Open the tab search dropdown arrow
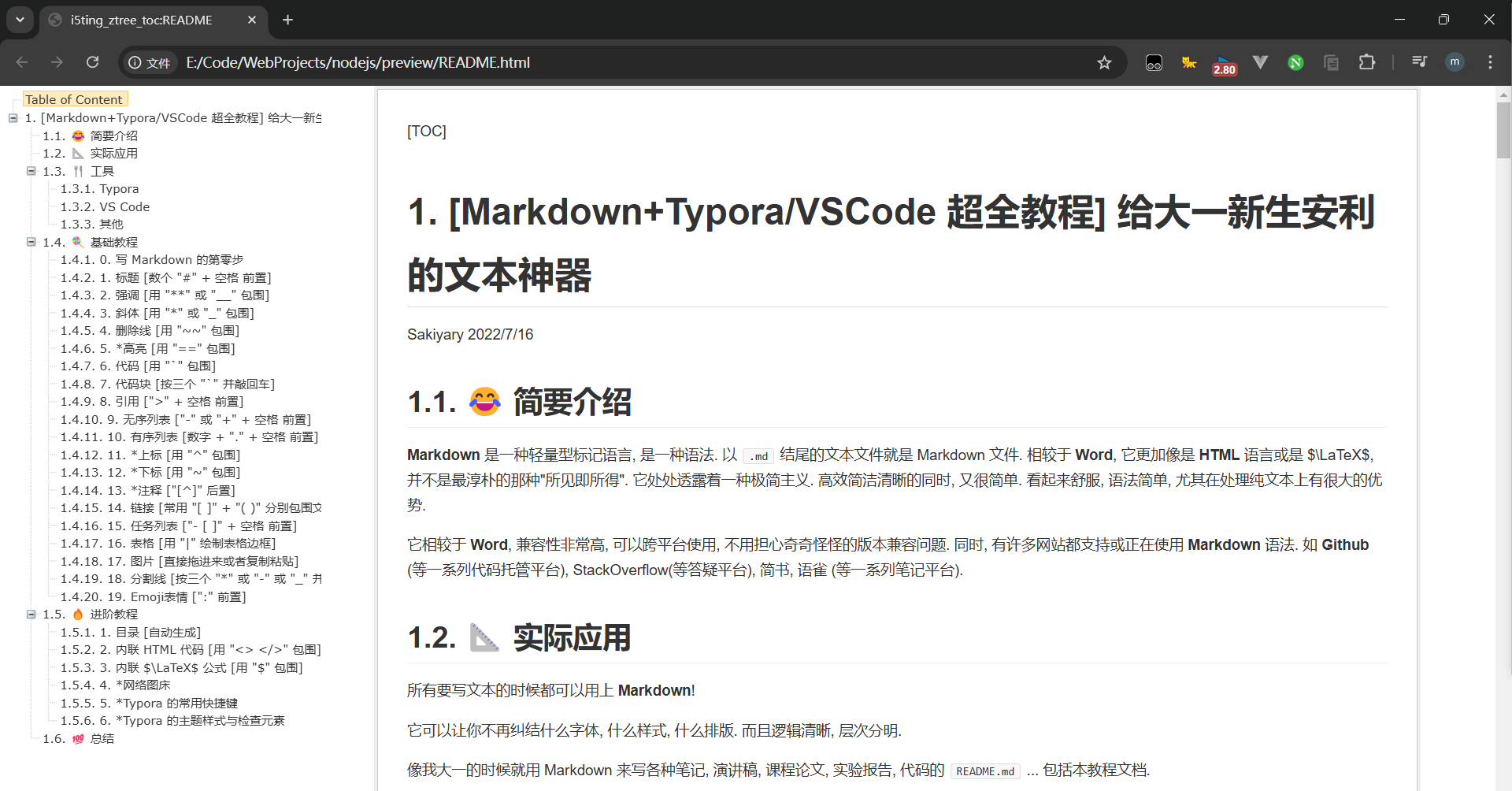 coord(20,20)
